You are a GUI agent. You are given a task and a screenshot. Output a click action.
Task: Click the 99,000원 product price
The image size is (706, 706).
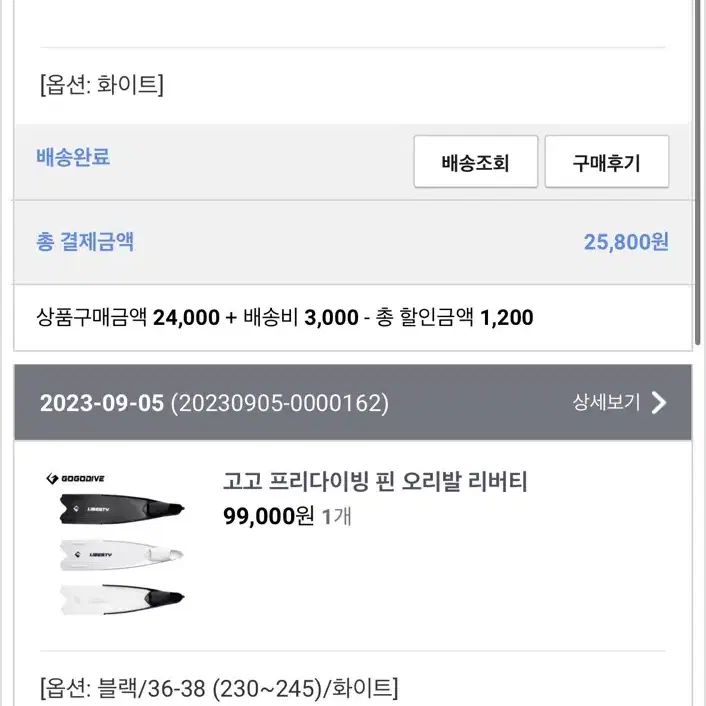(269, 516)
